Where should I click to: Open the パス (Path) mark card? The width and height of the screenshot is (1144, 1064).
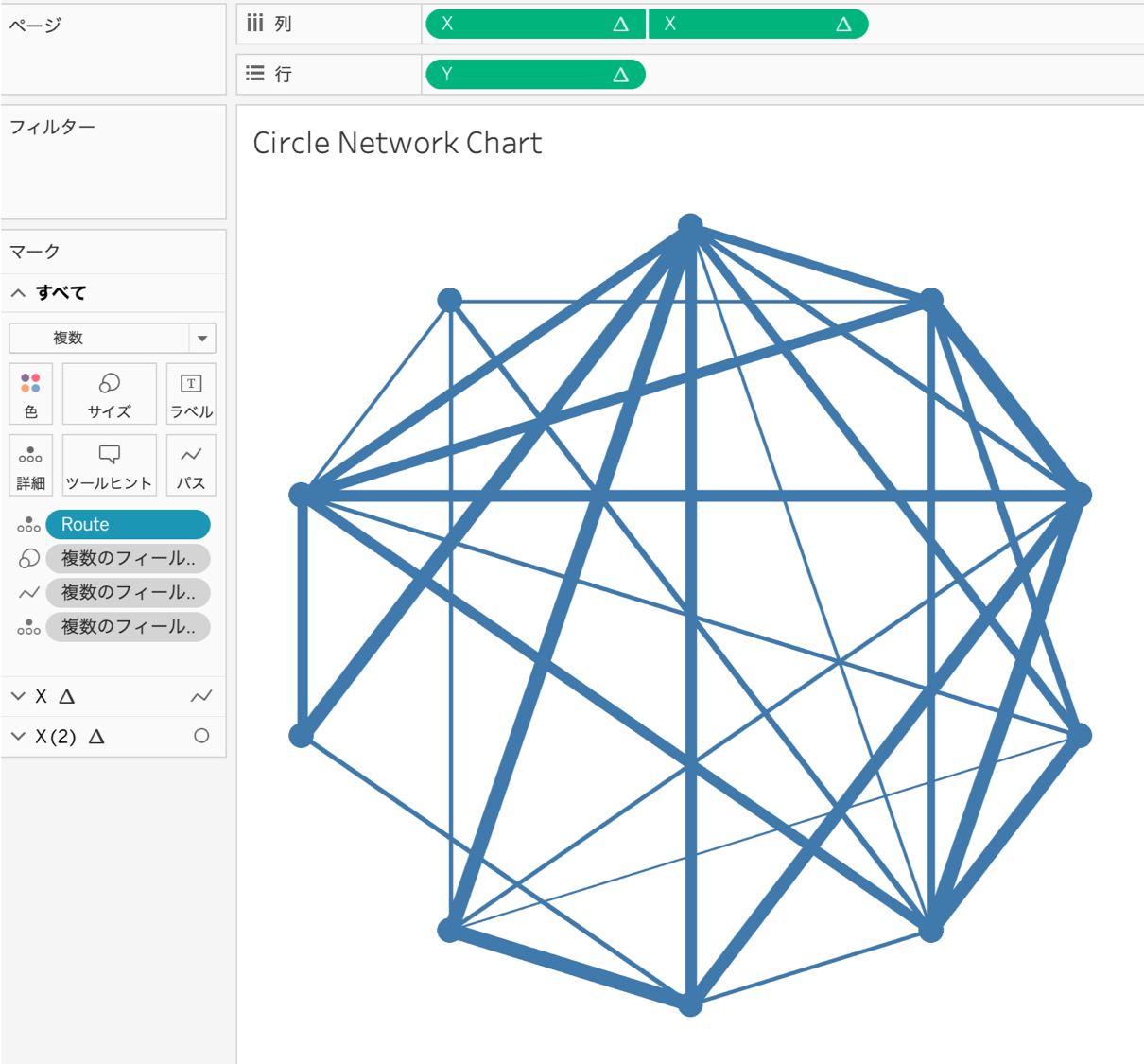pos(191,465)
